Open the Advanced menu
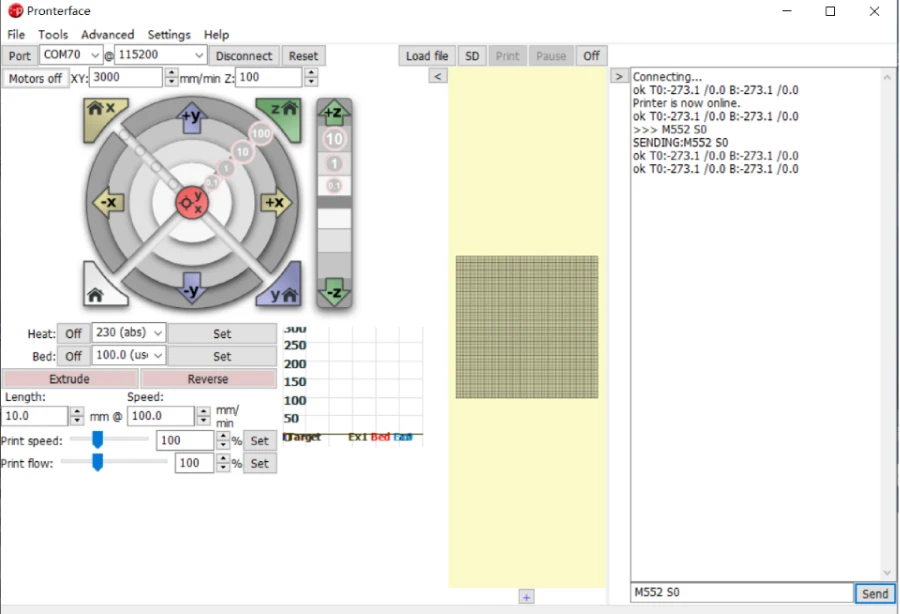The width and height of the screenshot is (900, 614). click(x=107, y=34)
